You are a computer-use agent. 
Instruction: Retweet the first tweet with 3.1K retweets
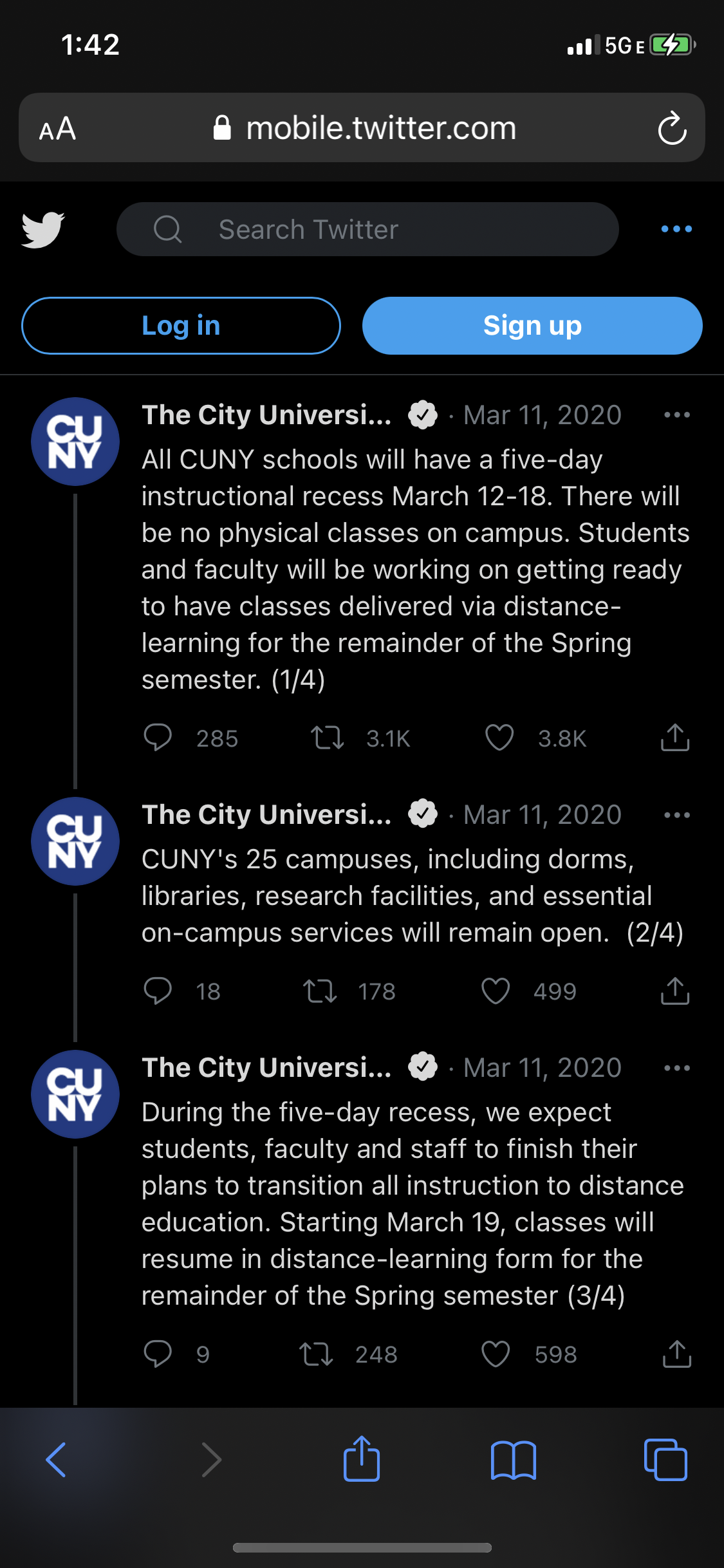(328, 738)
